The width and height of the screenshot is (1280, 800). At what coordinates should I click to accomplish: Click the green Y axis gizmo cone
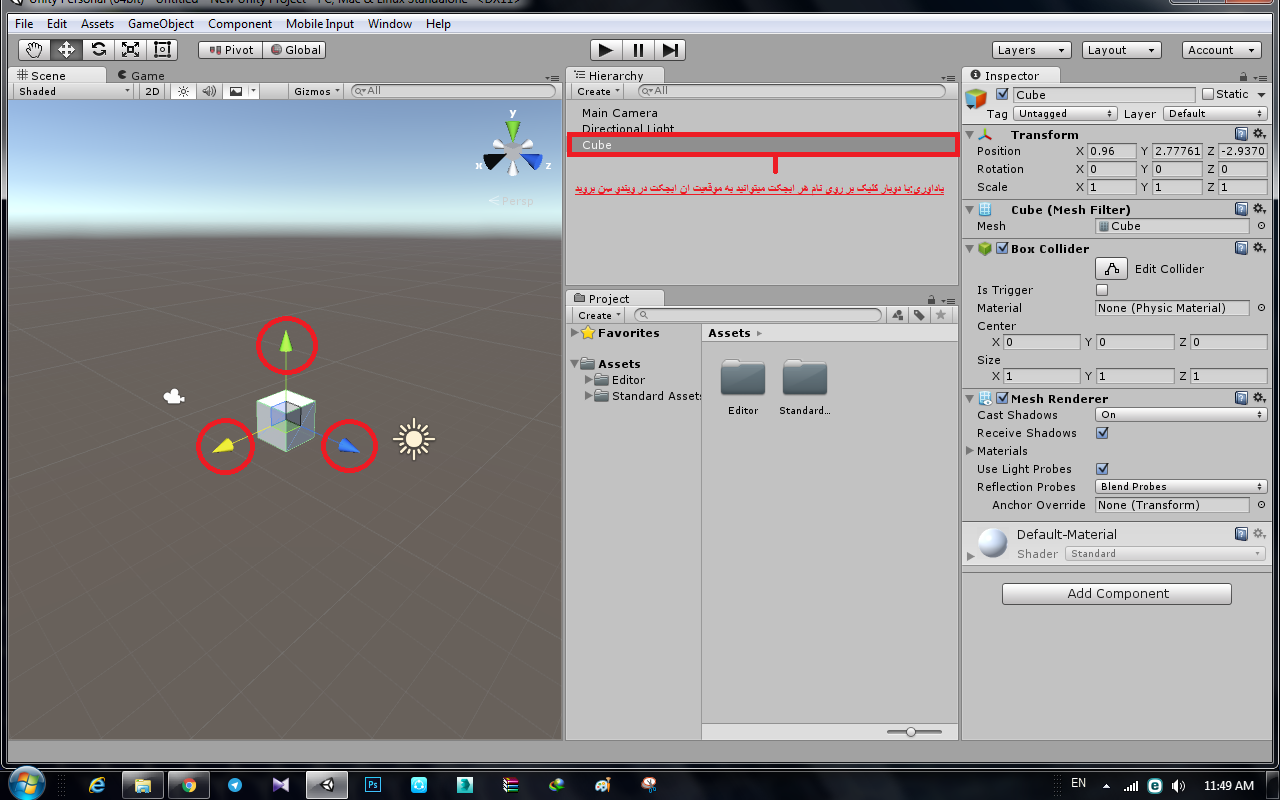[513, 129]
